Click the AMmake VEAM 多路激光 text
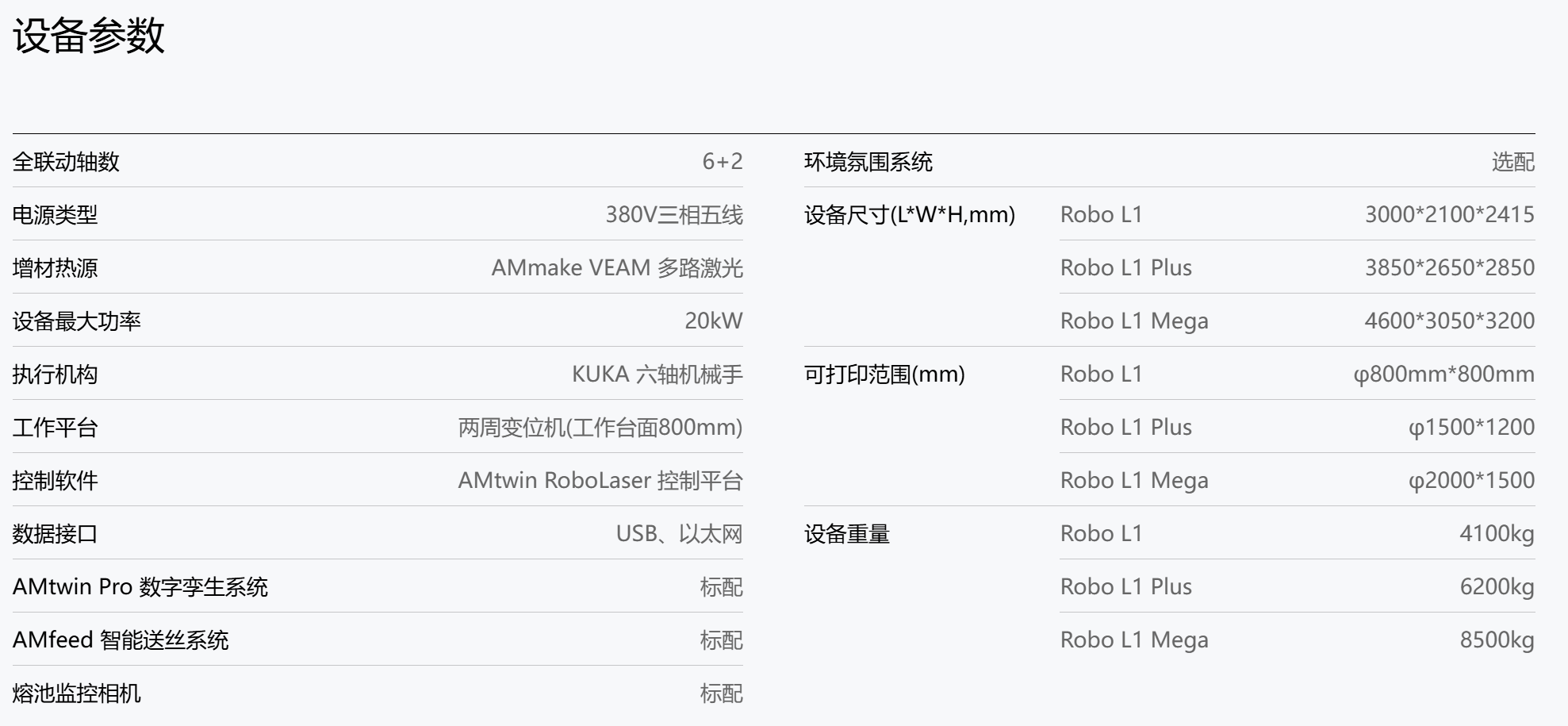The width and height of the screenshot is (1568, 726). (x=616, y=268)
